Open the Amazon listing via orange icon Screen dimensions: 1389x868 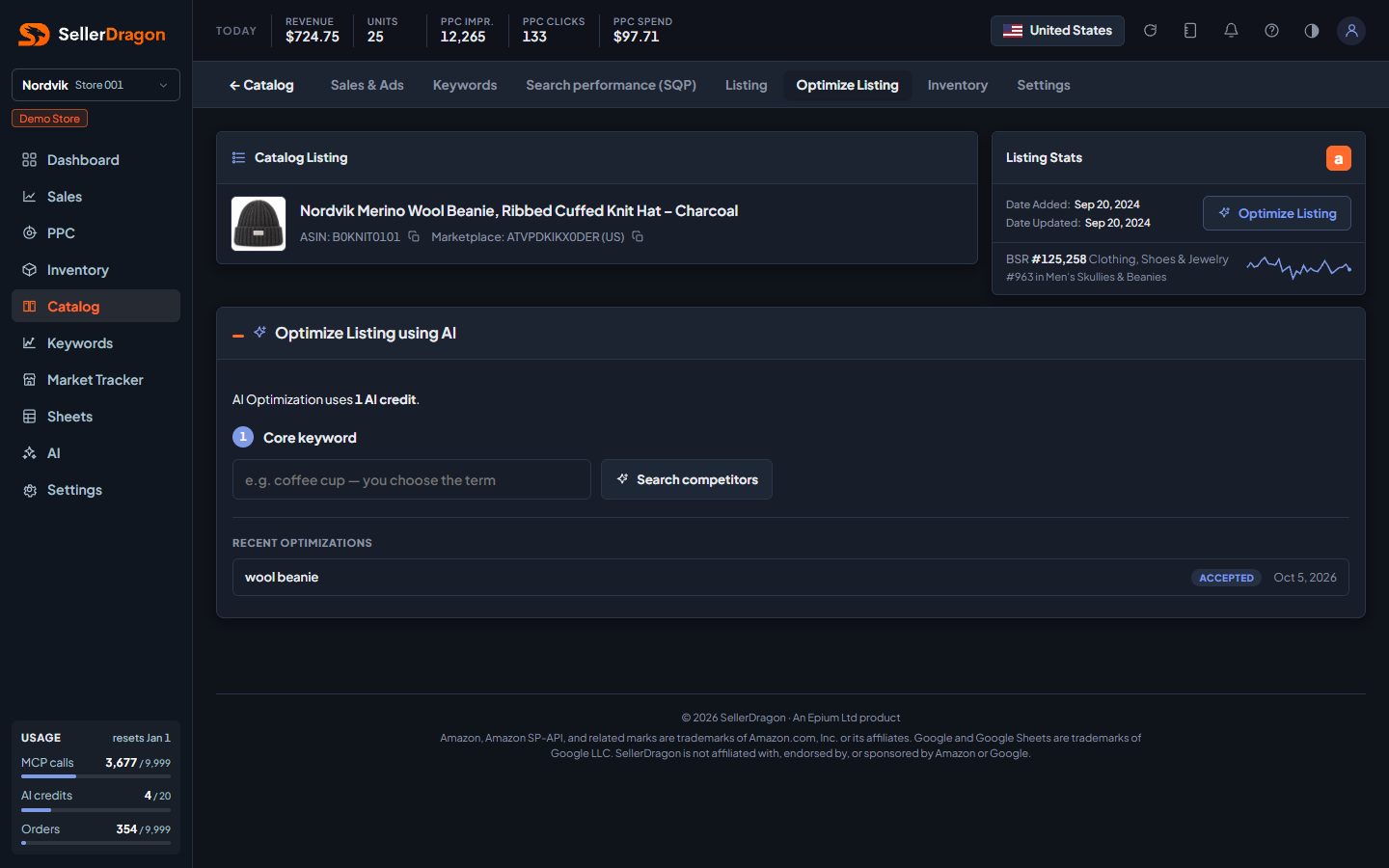(x=1339, y=158)
